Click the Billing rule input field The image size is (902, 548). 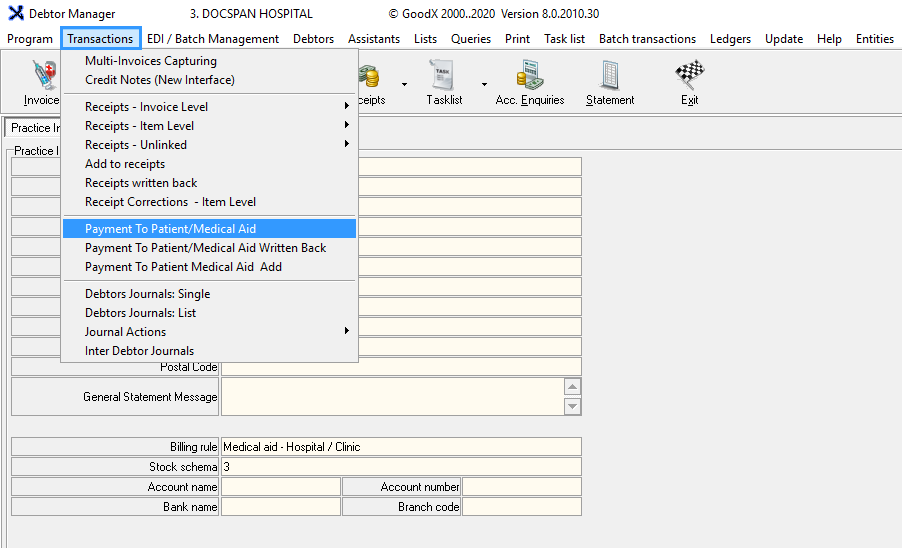coord(400,447)
